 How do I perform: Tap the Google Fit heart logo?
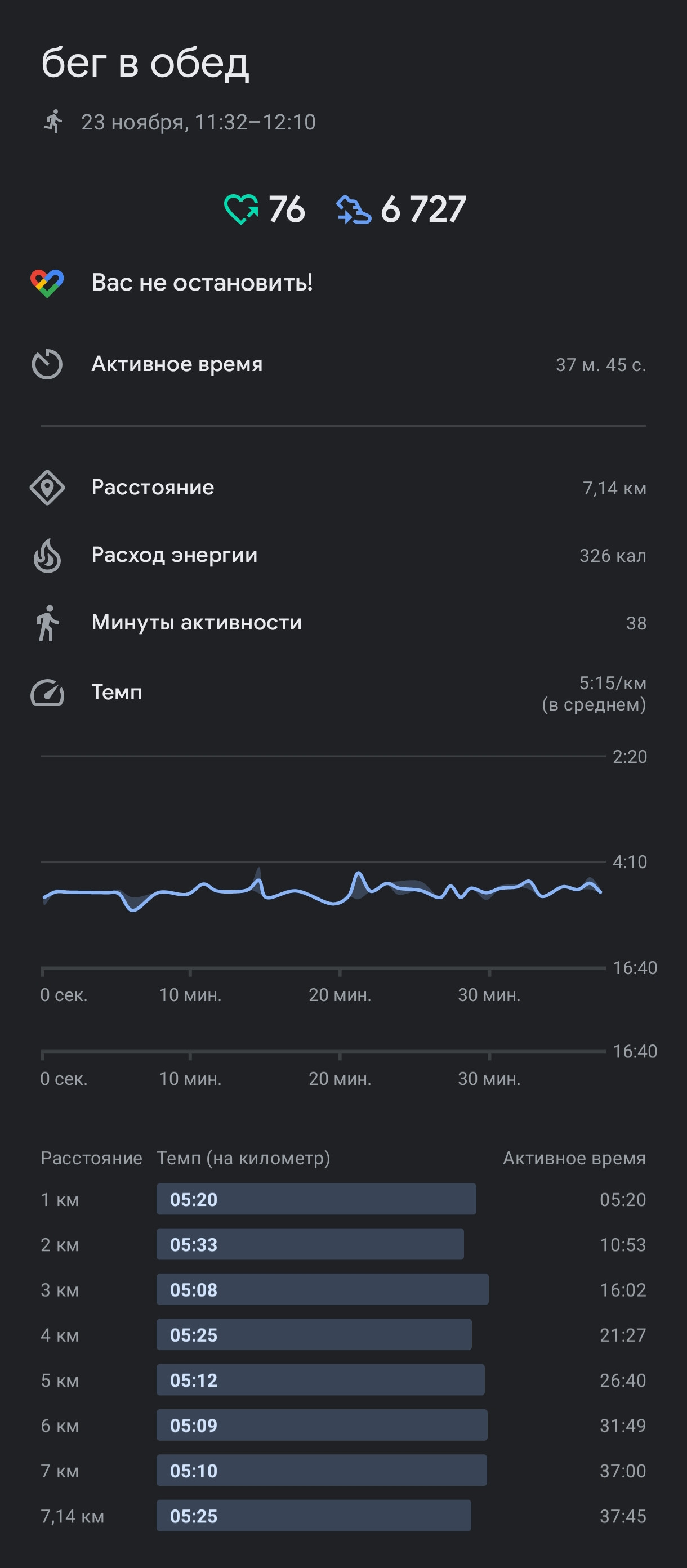(x=47, y=283)
